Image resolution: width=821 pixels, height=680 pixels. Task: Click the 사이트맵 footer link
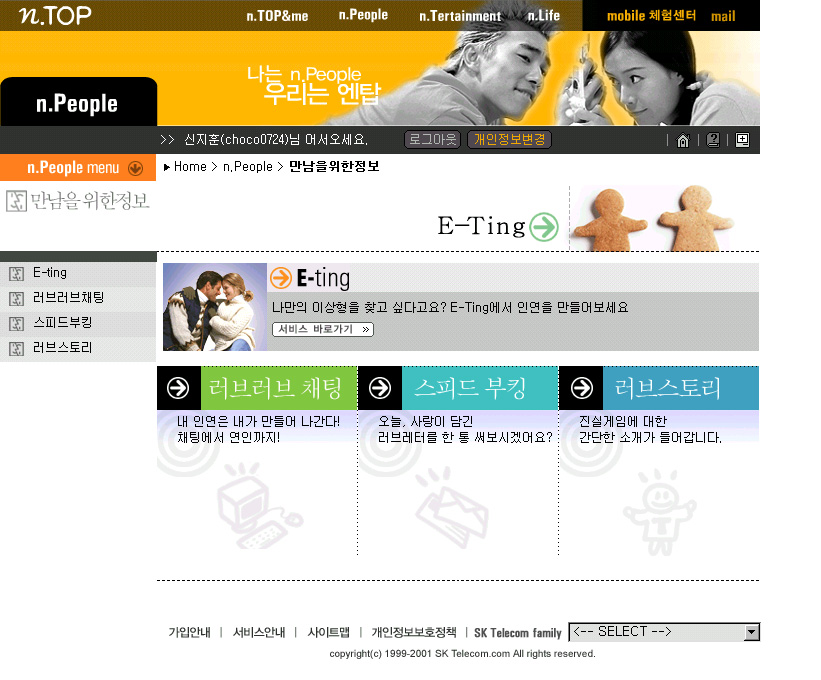[328, 632]
